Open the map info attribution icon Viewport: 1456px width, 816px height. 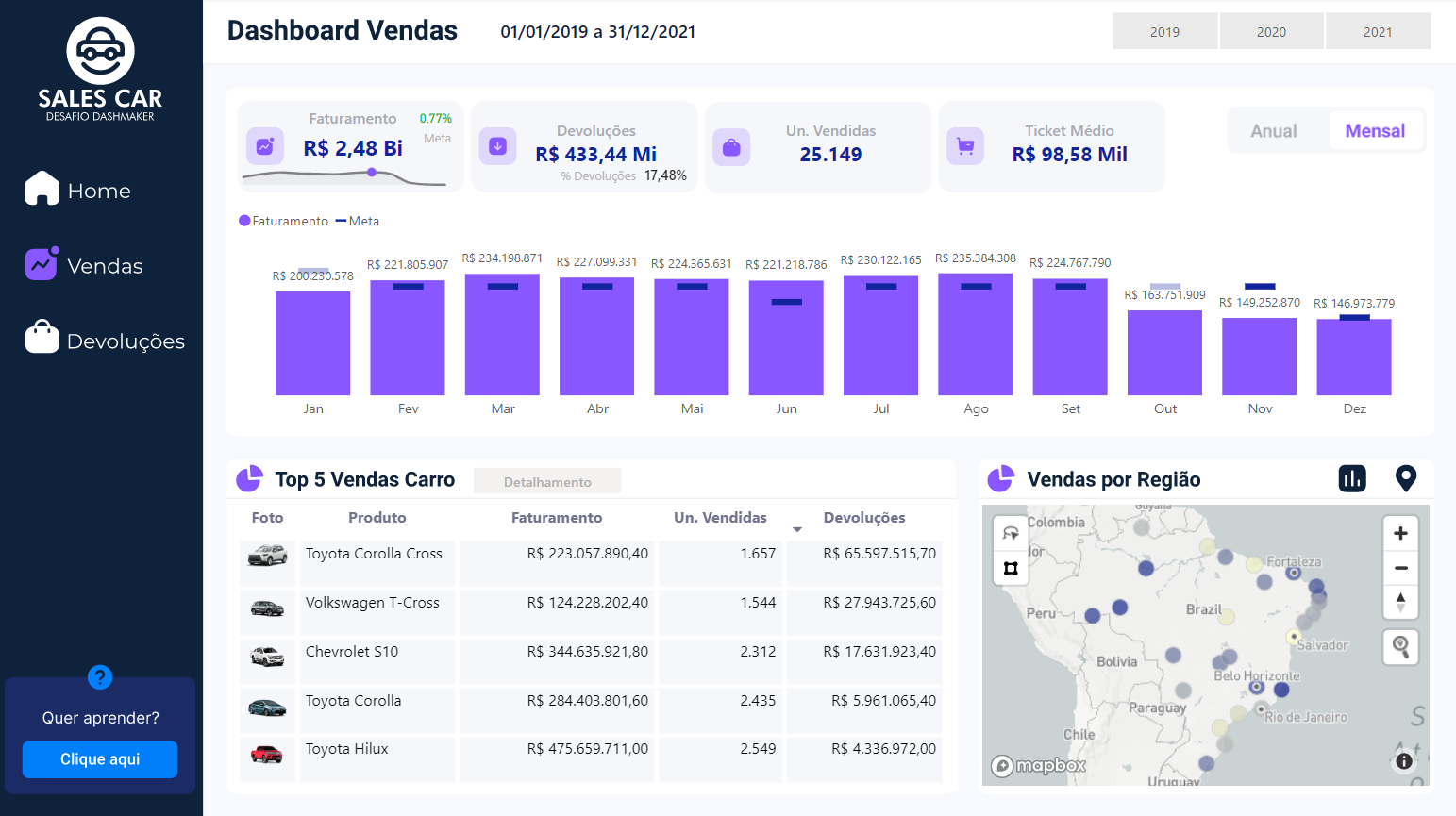click(1404, 760)
